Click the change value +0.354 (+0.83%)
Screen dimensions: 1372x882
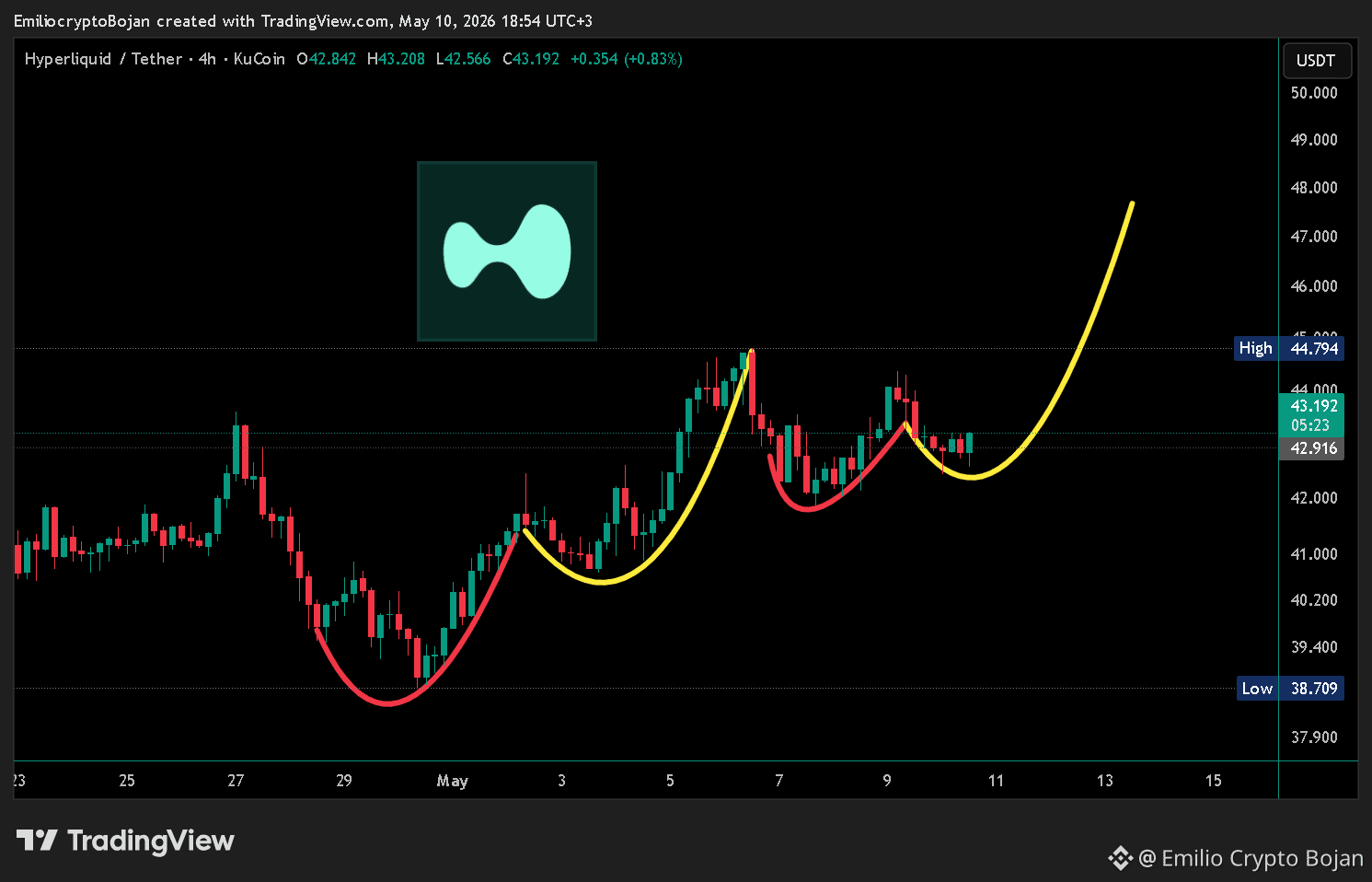627,59
